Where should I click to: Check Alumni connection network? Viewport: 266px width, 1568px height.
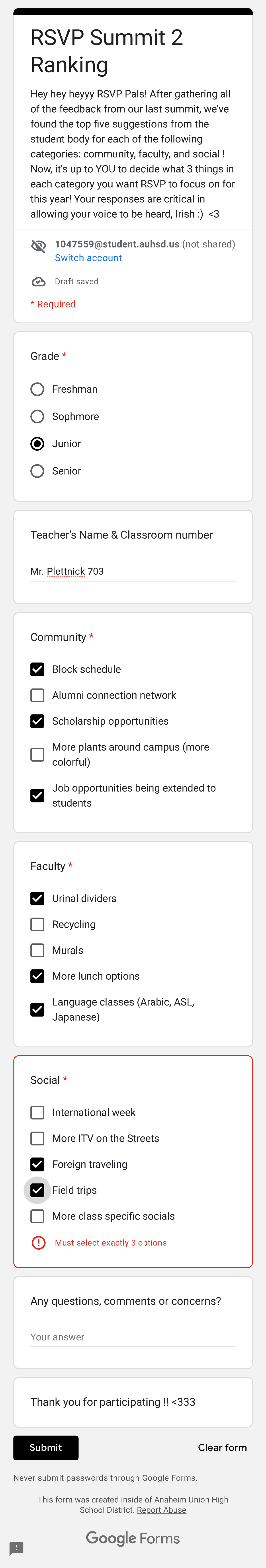37,695
